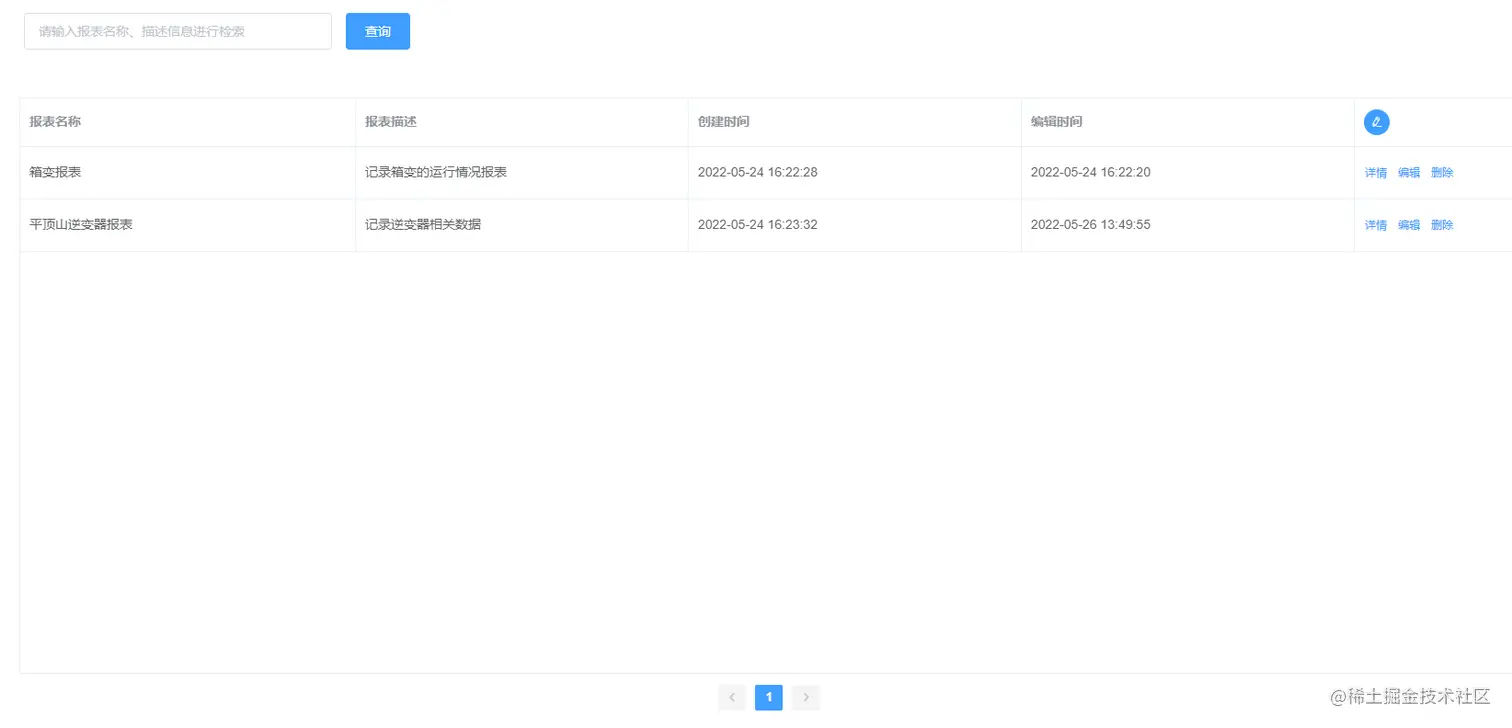
Task: Click 删除 for 箱变报表 row
Action: pyautogui.click(x=1442, y=173)
